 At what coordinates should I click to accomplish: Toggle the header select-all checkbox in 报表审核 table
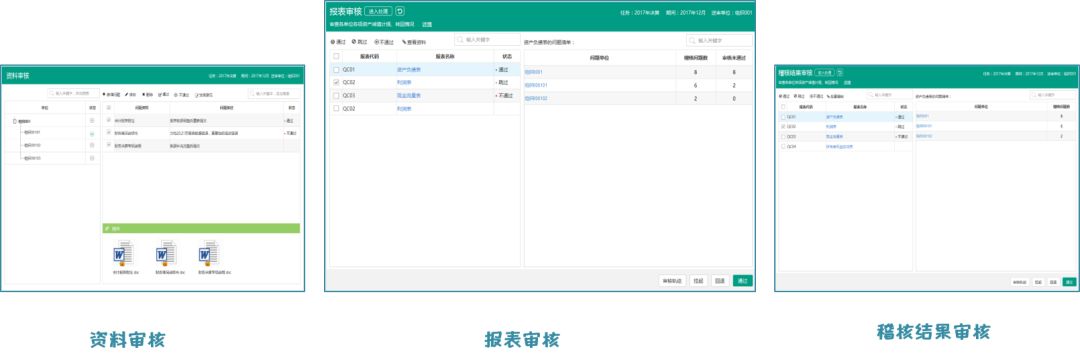tap(336, 56)
